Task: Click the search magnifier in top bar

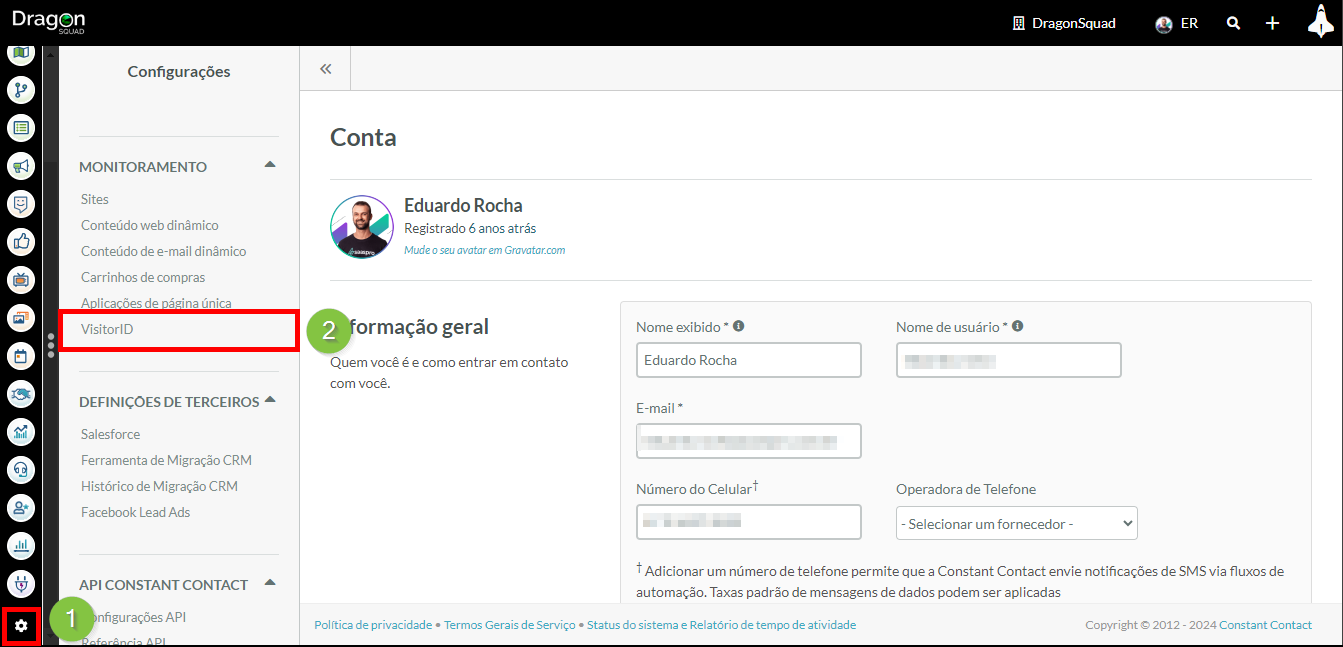Action: pyautogui.click(x=1234, y=23)
